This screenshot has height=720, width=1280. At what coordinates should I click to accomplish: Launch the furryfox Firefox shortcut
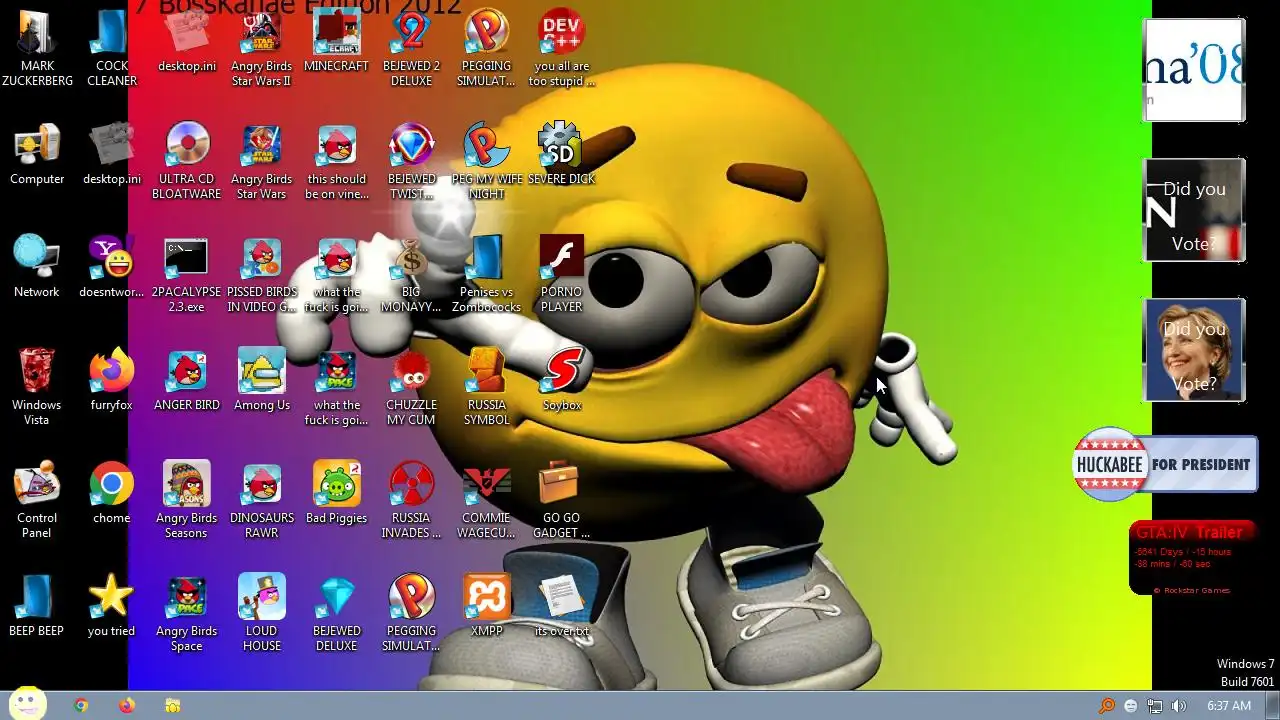click(112, 380)
